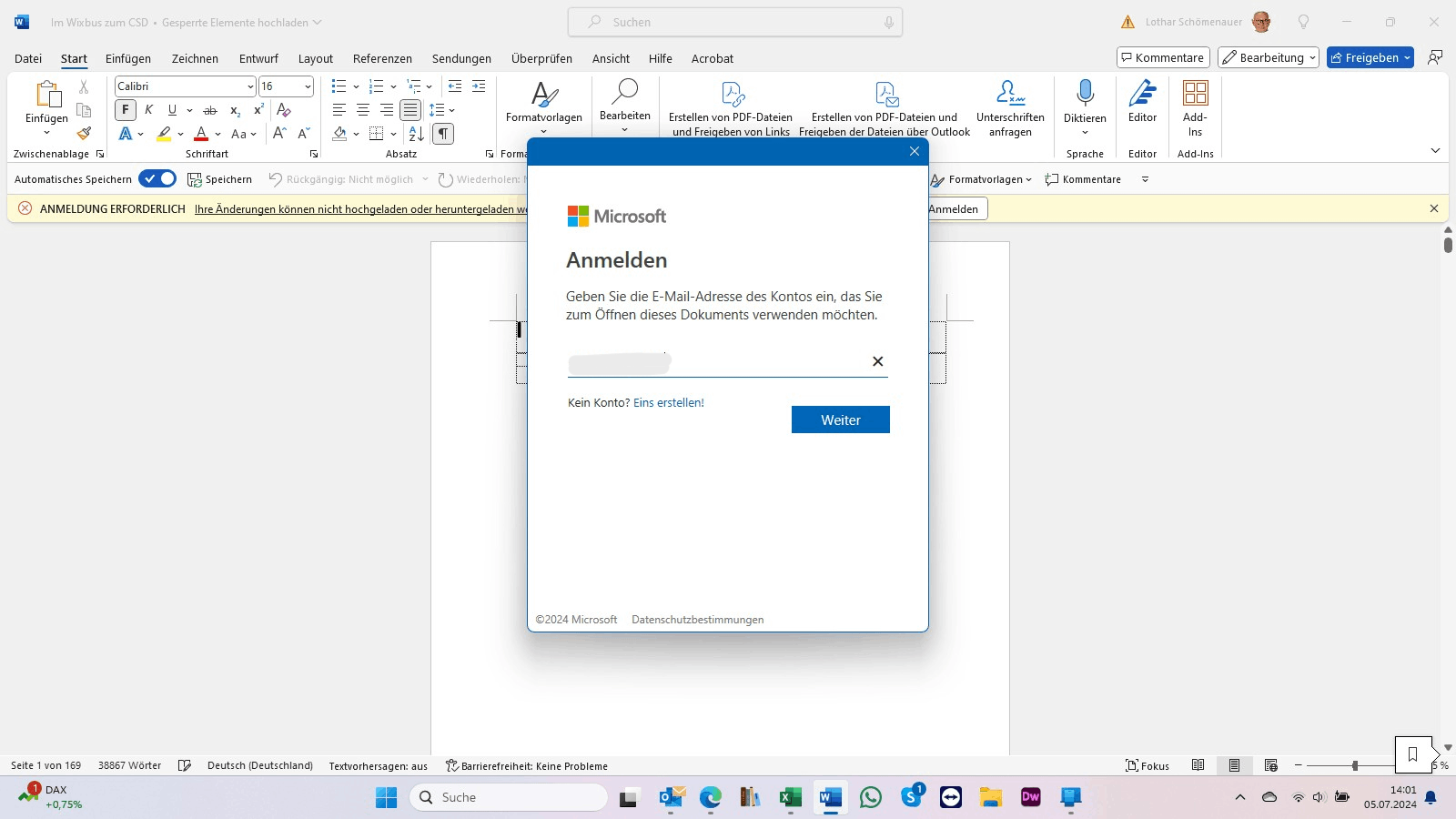Toggle subscript formatting
The image size is (1456, 819).
click(235, 110)
